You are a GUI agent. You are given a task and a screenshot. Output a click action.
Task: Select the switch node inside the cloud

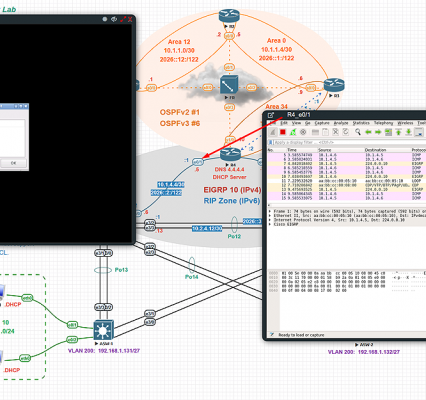[x=229, y=85]
